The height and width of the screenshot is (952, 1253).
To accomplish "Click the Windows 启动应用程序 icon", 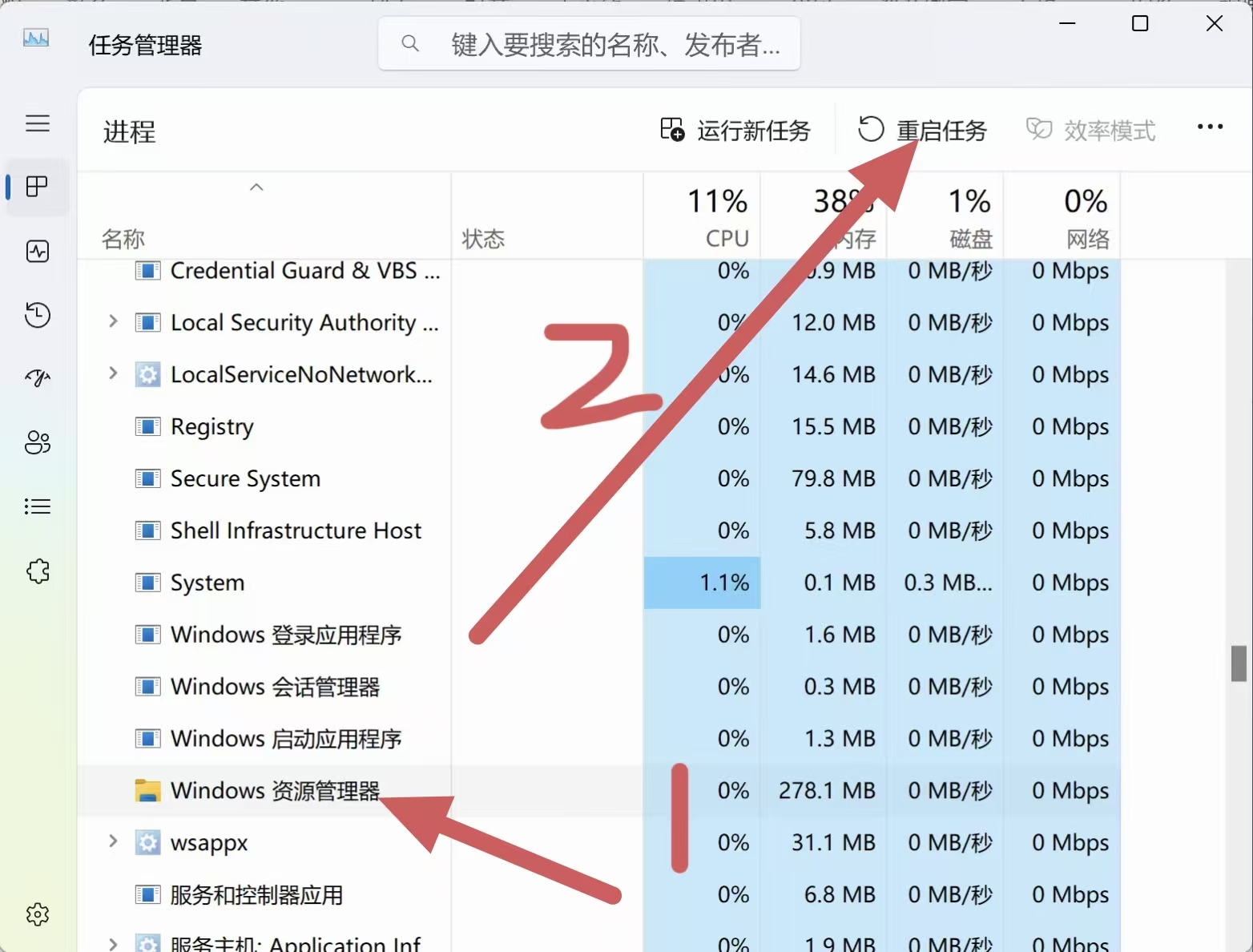I will tap(147, 738).
